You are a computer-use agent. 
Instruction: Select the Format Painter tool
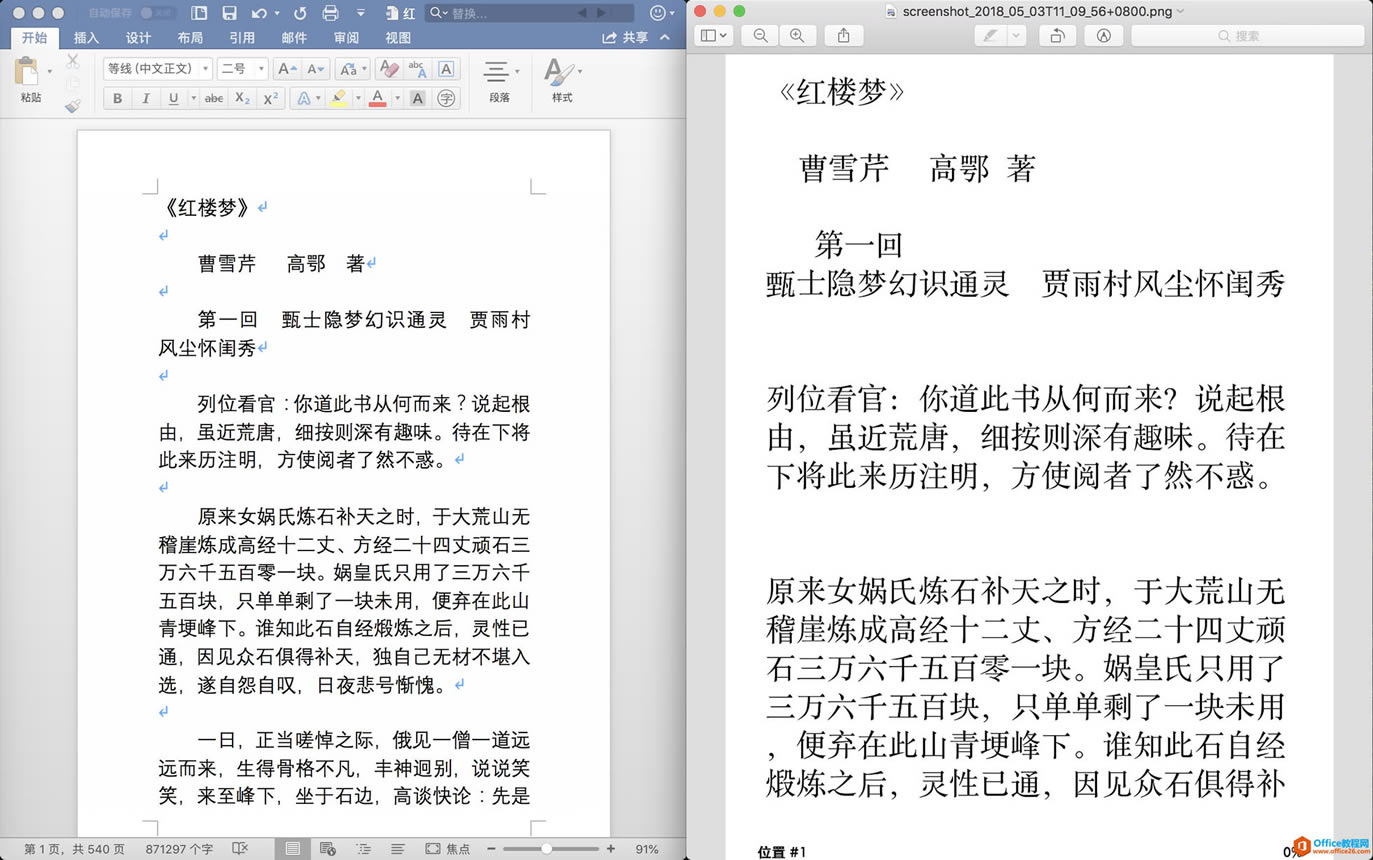[70, 104]
